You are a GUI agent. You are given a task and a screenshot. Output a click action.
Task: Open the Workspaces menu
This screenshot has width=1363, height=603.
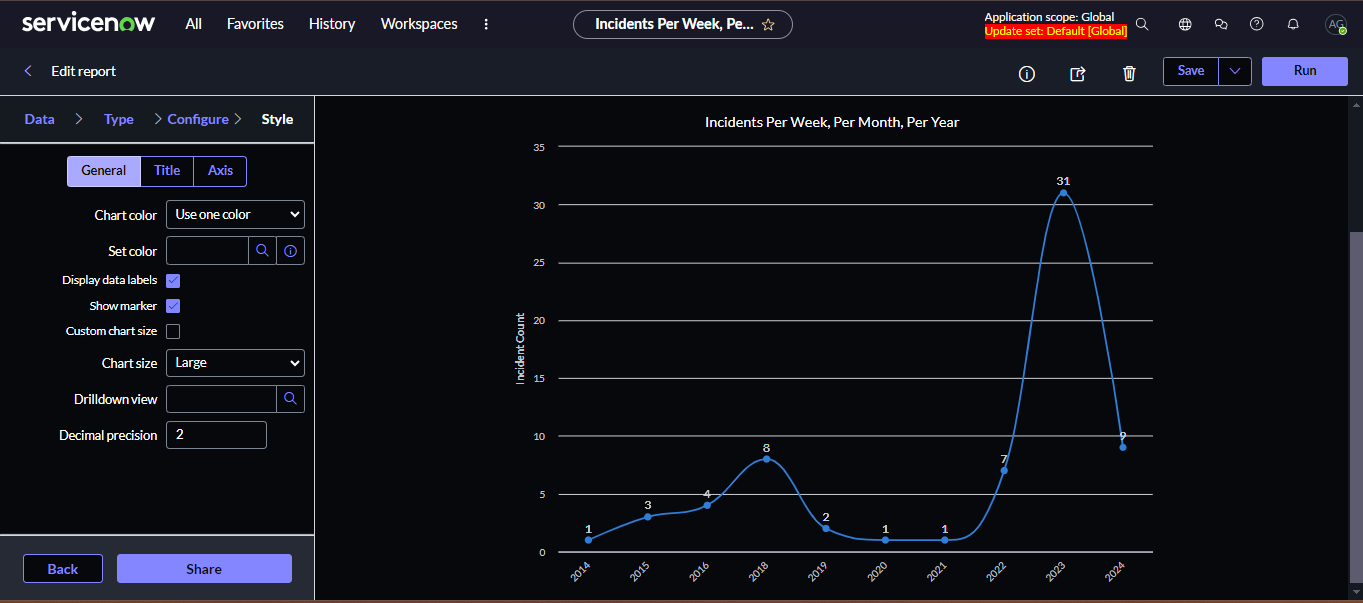[x=419, y=24]
